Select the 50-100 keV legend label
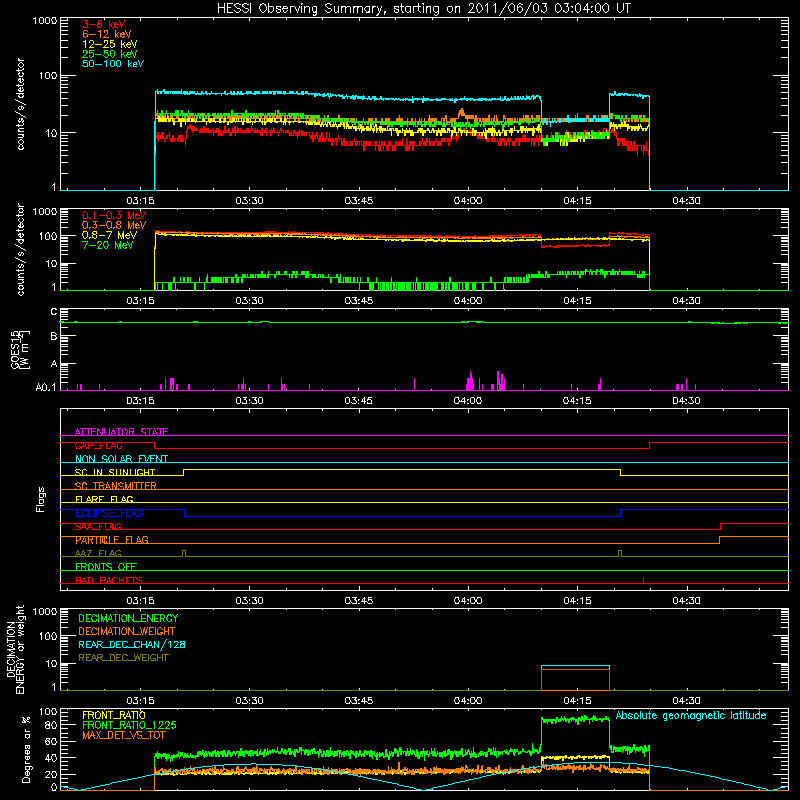Screen dimensions: 800x800 coord(113,64)
